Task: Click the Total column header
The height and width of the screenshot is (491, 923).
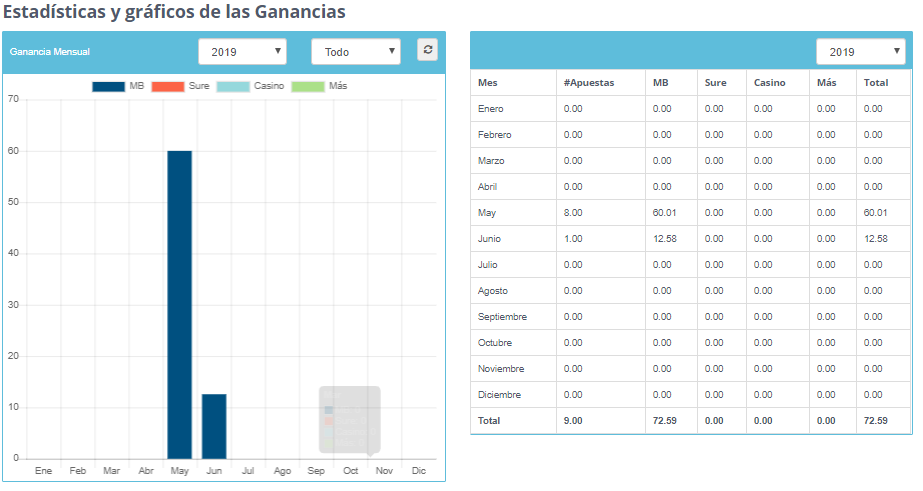Action: coord(876,83)
